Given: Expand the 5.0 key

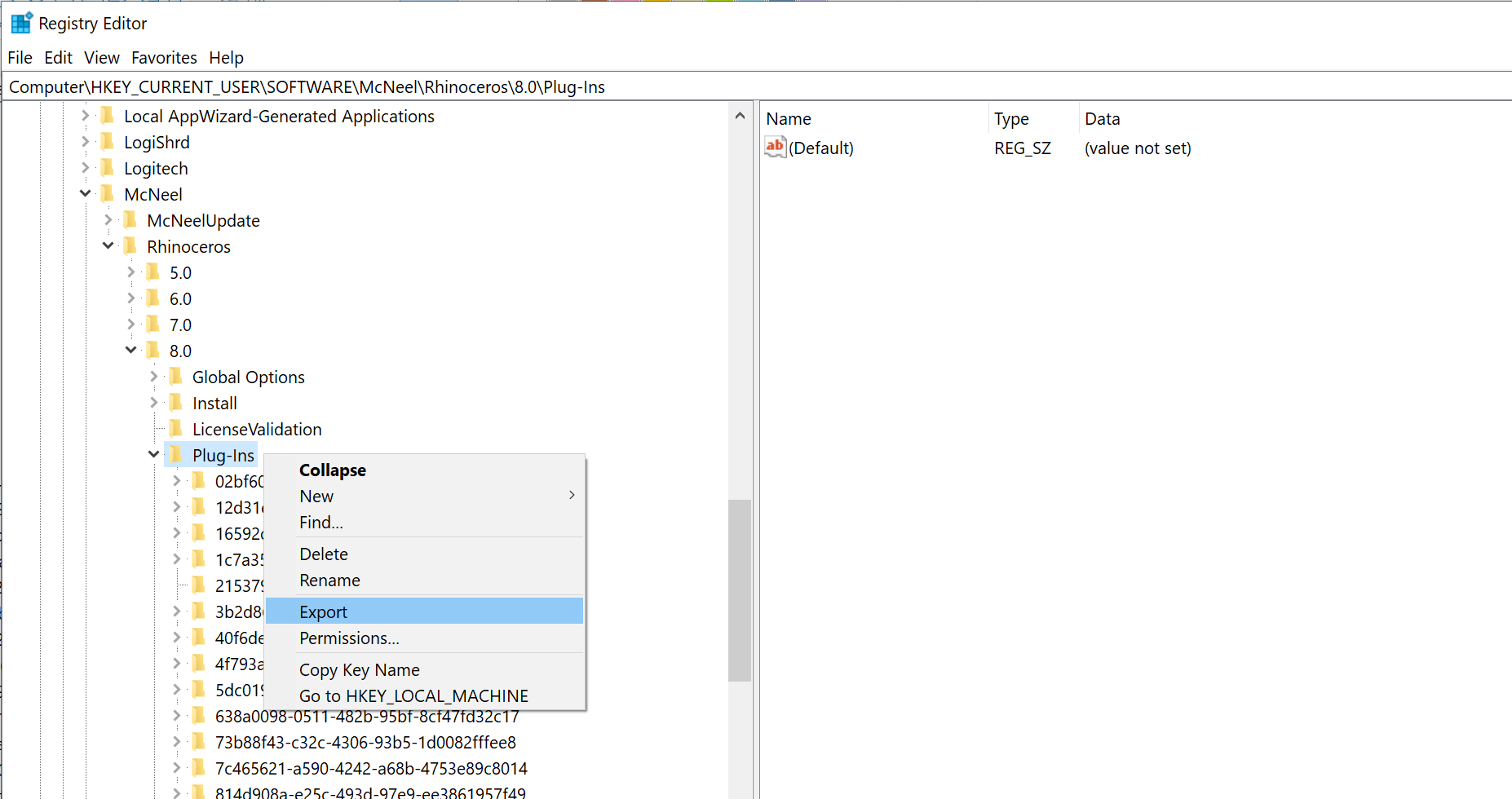Looking at the screenshot, I should 131,272.
